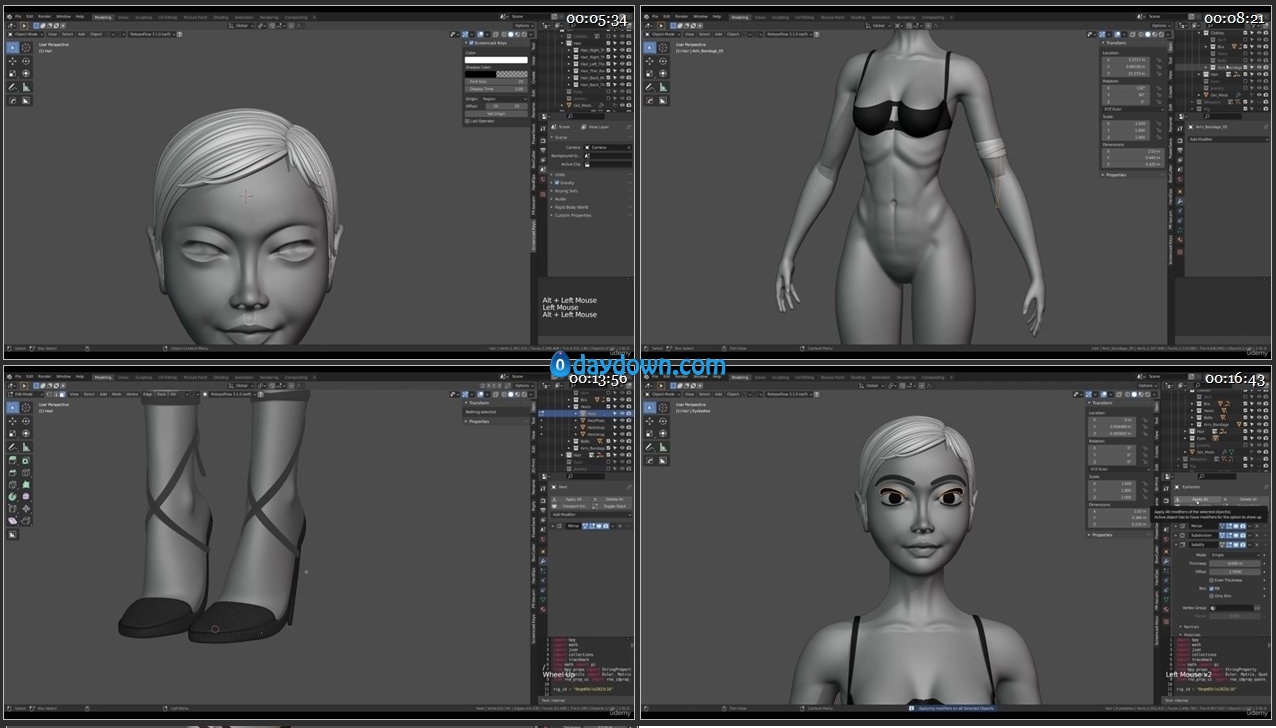Open Modifier Properties wrench tab in heels screenshot
The width and height of the screenshot is (1276, 728).
pos(543,561)
